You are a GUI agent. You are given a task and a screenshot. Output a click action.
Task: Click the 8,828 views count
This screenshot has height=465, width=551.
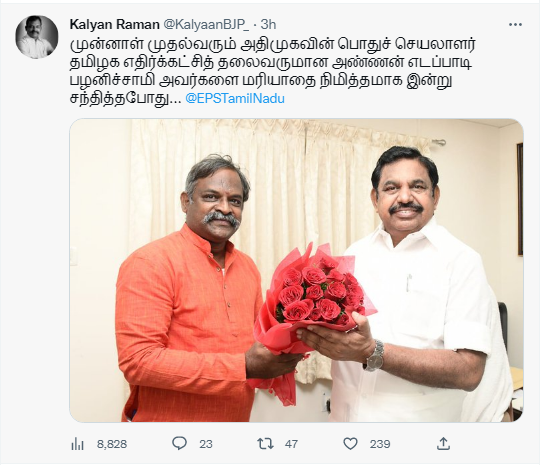pyautogui.click(x=112, y=444)
